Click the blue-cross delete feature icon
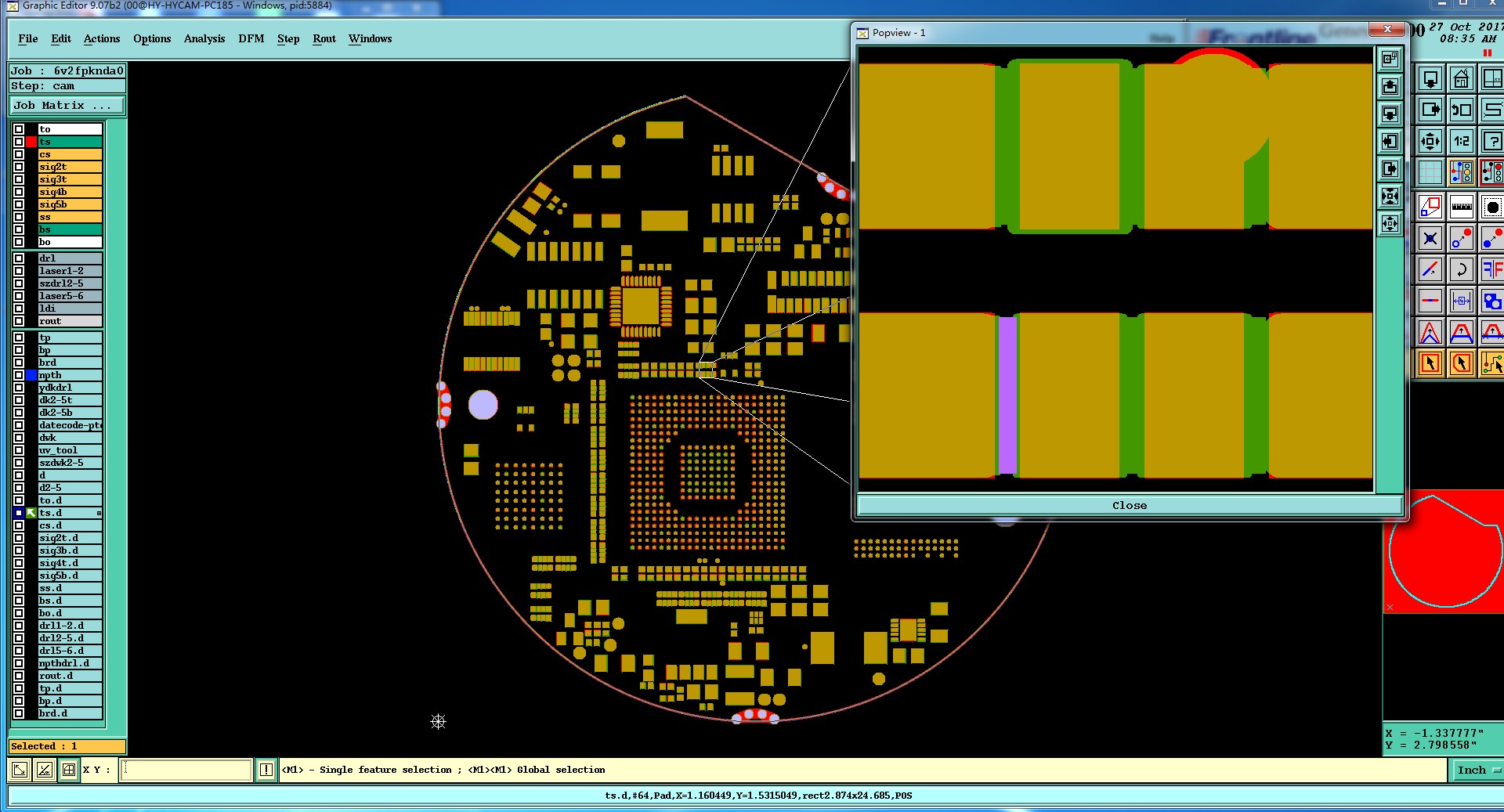1504x812 pixels. tap(1430, 238)
